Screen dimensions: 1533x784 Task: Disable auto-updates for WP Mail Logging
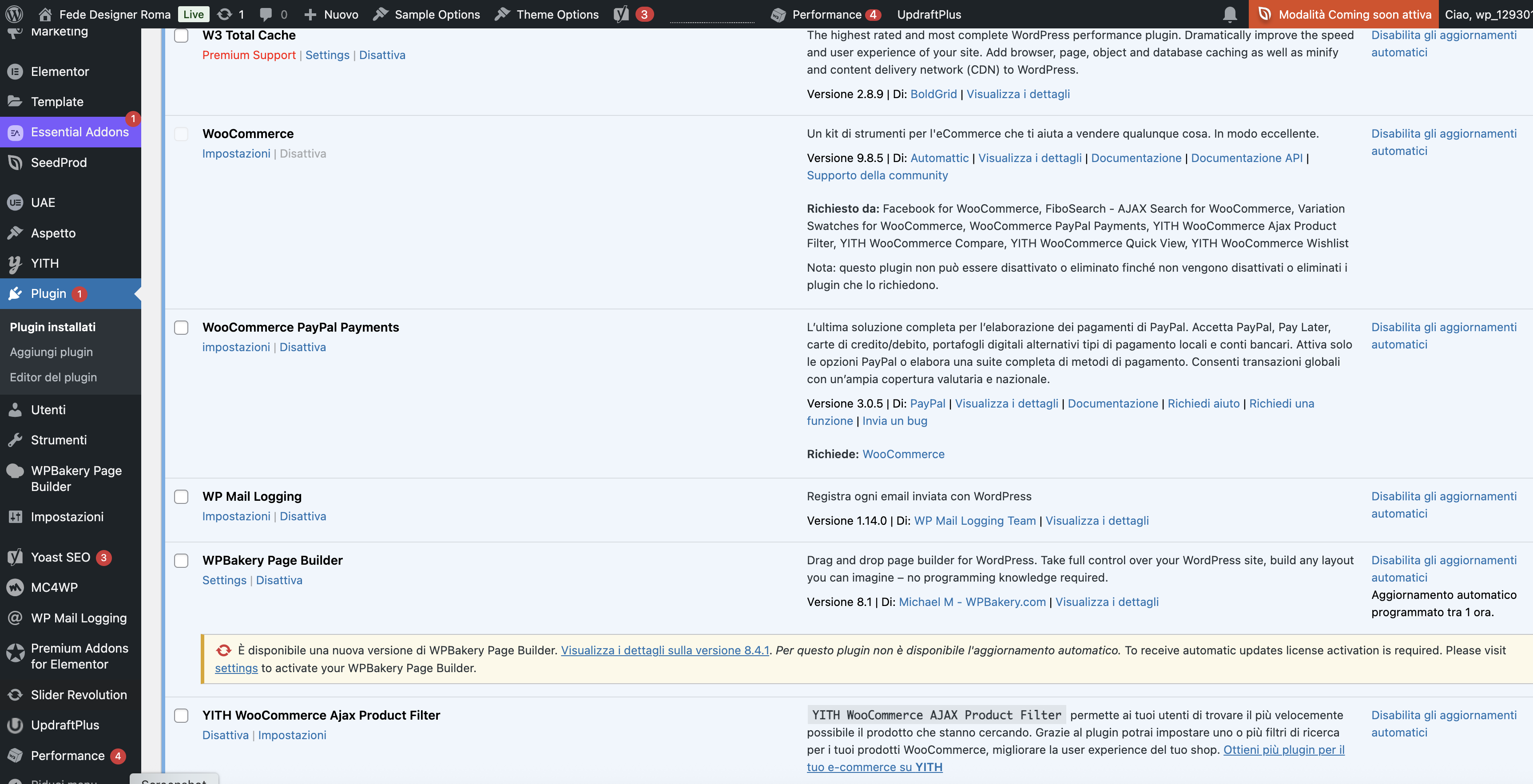[1444, 504]
